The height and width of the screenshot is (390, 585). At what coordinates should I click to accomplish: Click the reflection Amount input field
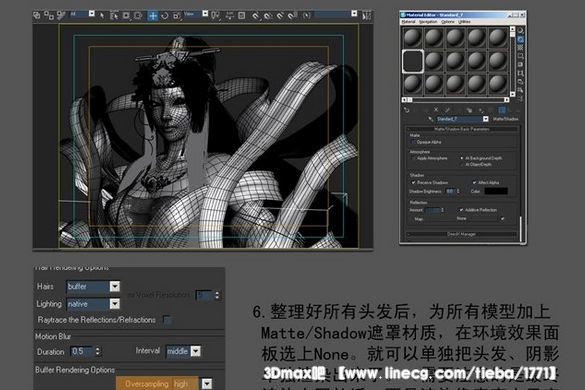tap(433, 210)
